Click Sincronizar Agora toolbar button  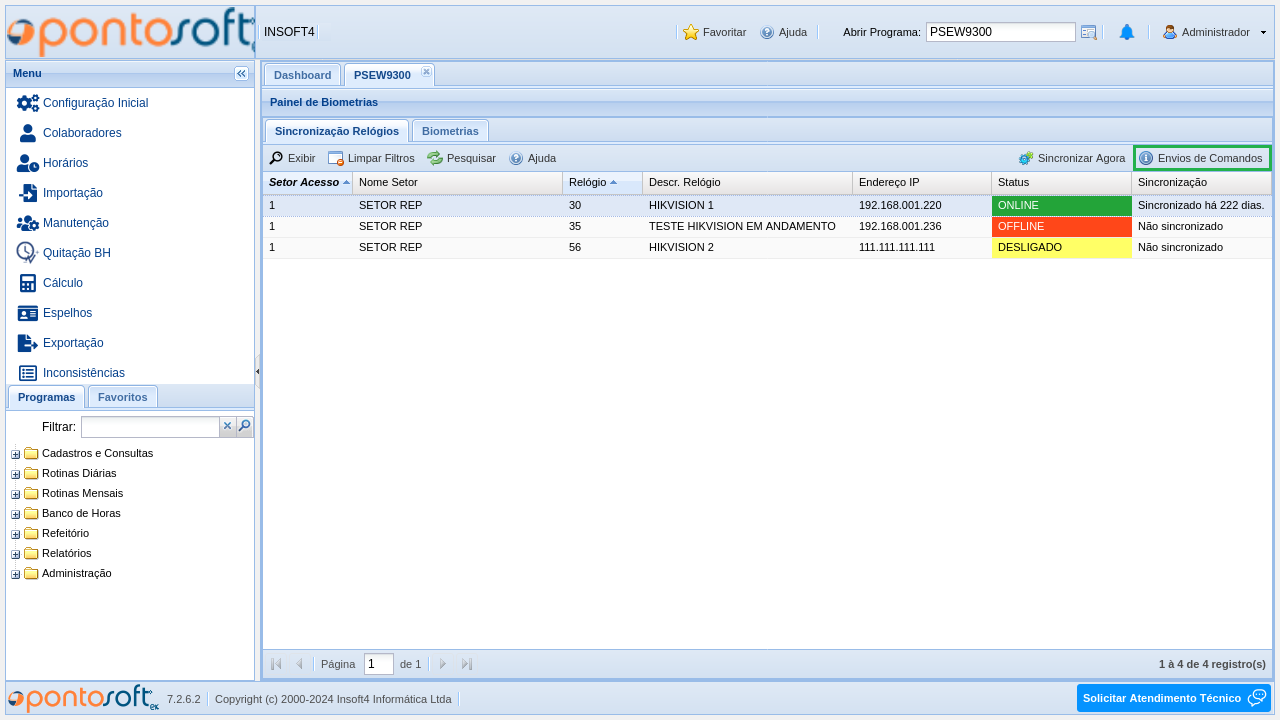1072,158
